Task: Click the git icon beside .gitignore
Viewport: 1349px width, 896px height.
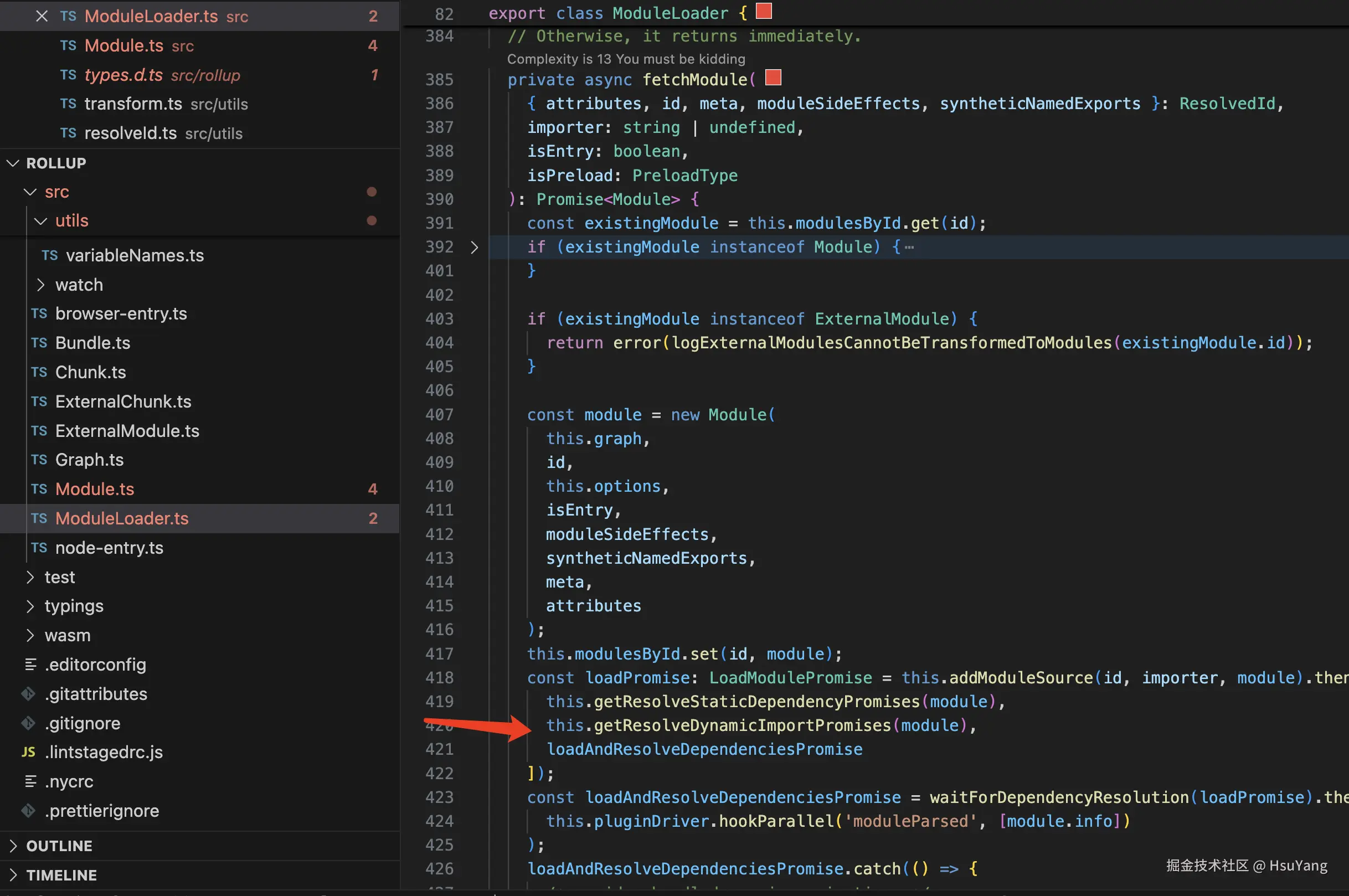Action: tap(29, 723)
